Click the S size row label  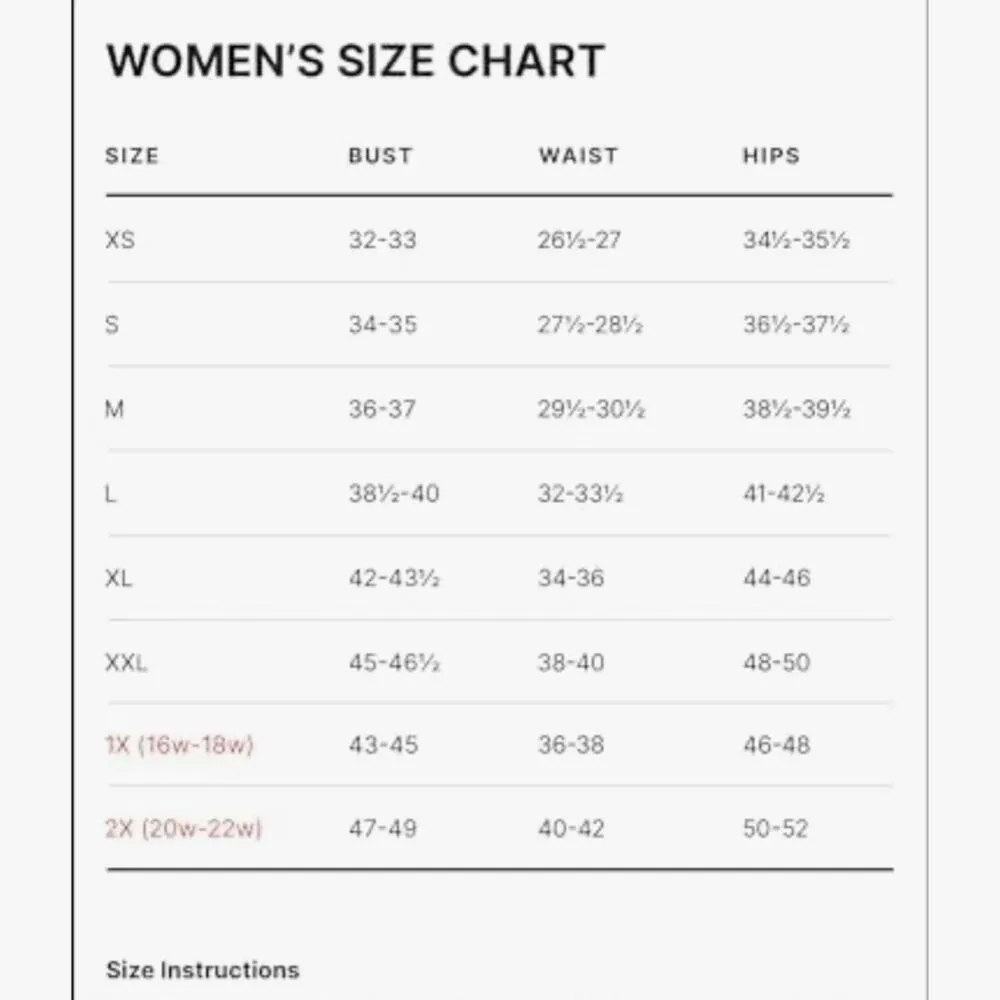[112, 325]
